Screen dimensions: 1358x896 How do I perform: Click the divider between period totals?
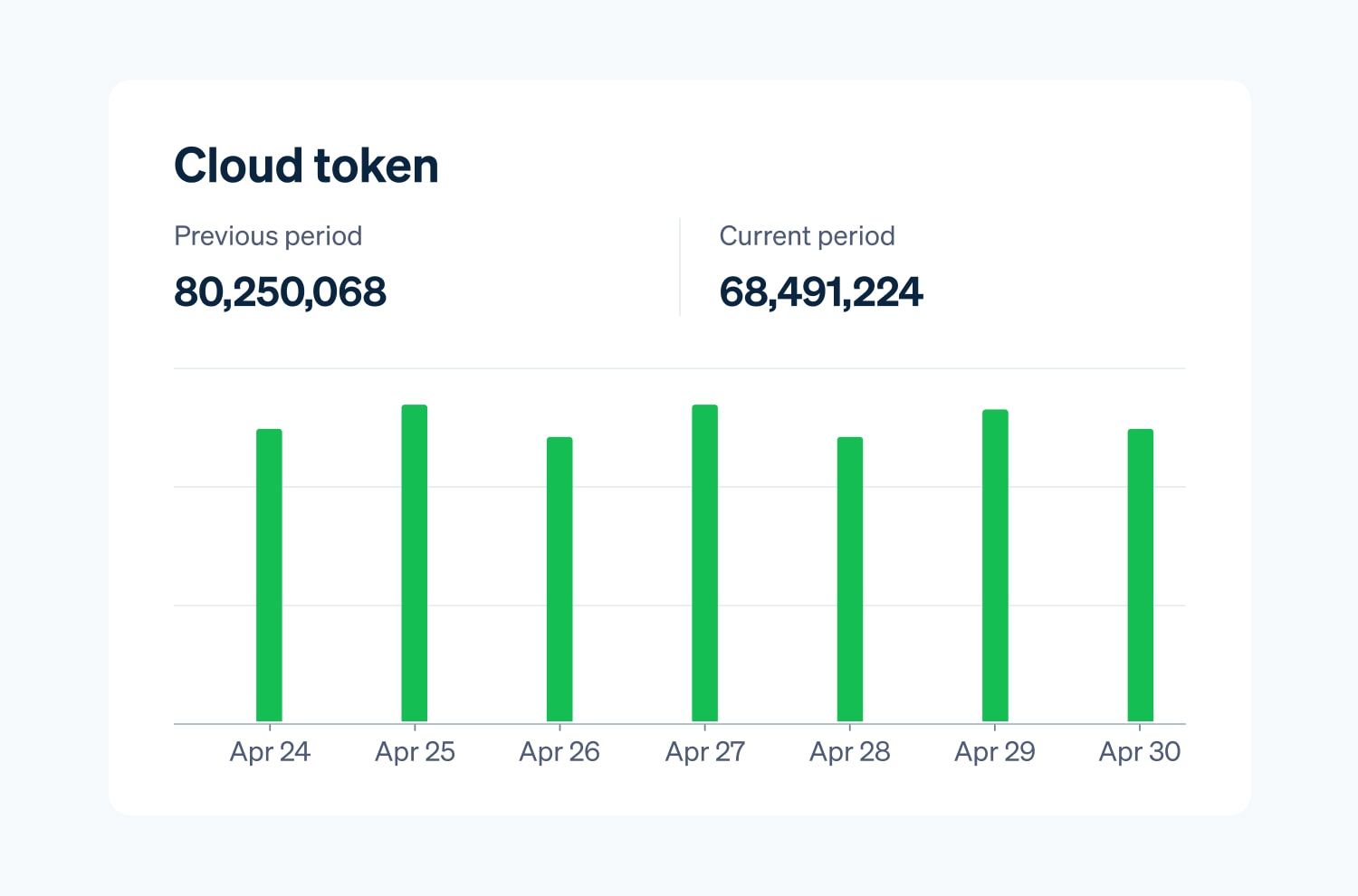[680, 267]
